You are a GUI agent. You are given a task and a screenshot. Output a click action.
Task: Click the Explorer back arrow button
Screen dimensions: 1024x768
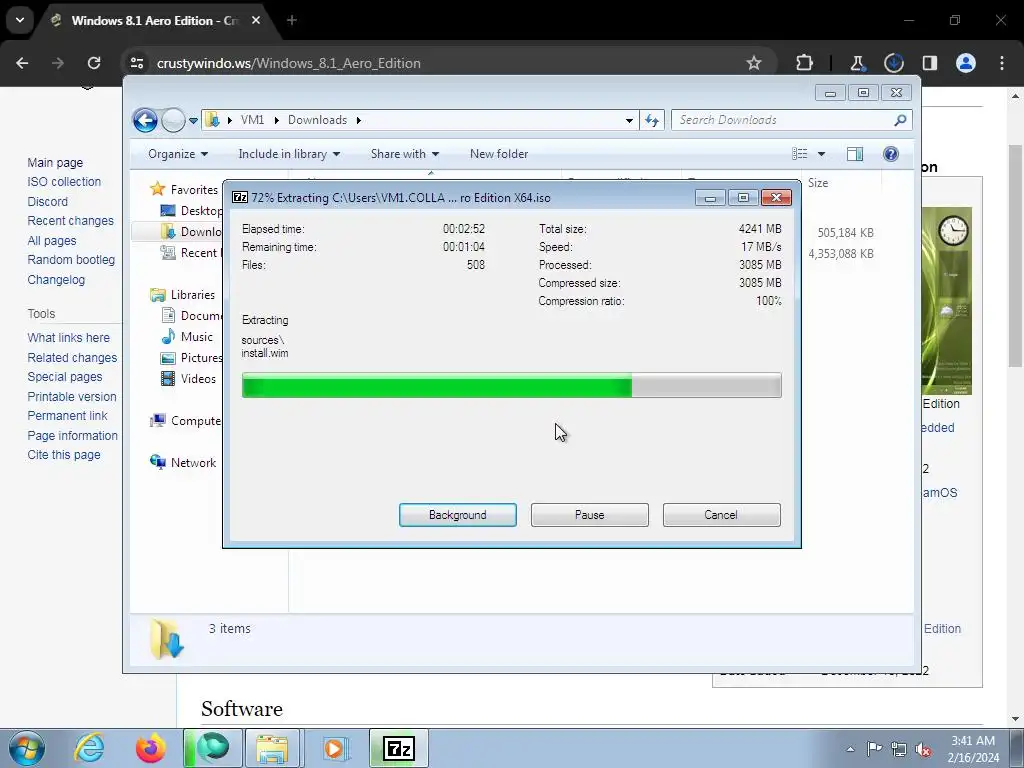pos(145,120)
